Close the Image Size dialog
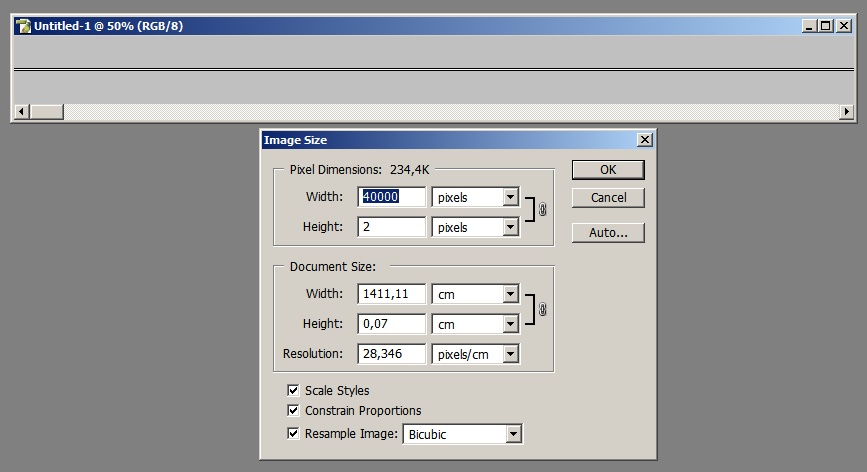 coord(644,140)
